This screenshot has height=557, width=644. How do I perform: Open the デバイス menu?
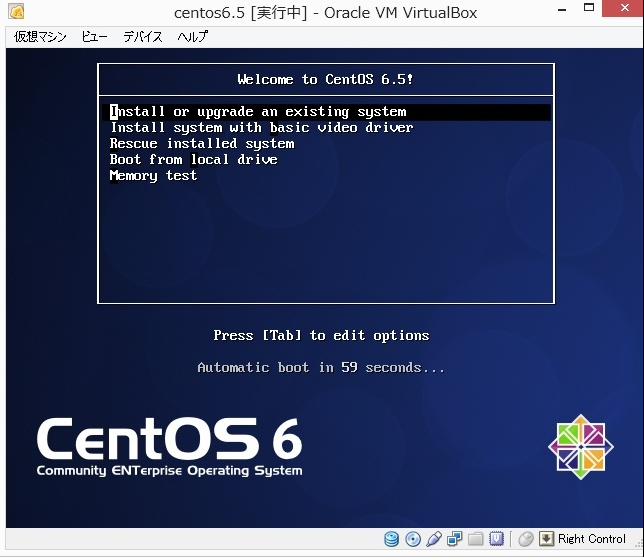tap(143, 37)
